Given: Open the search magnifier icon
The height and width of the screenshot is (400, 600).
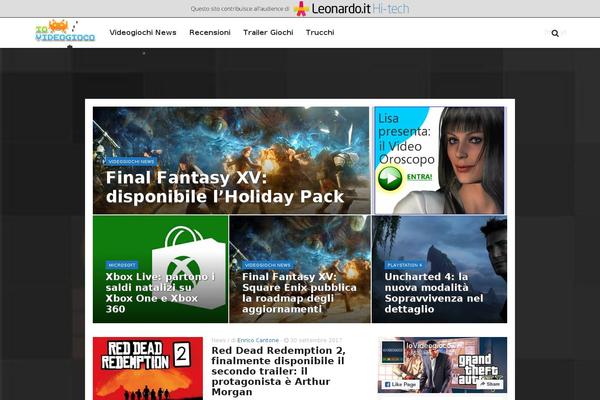Looking at the screenshot, I should click(555, 33).
